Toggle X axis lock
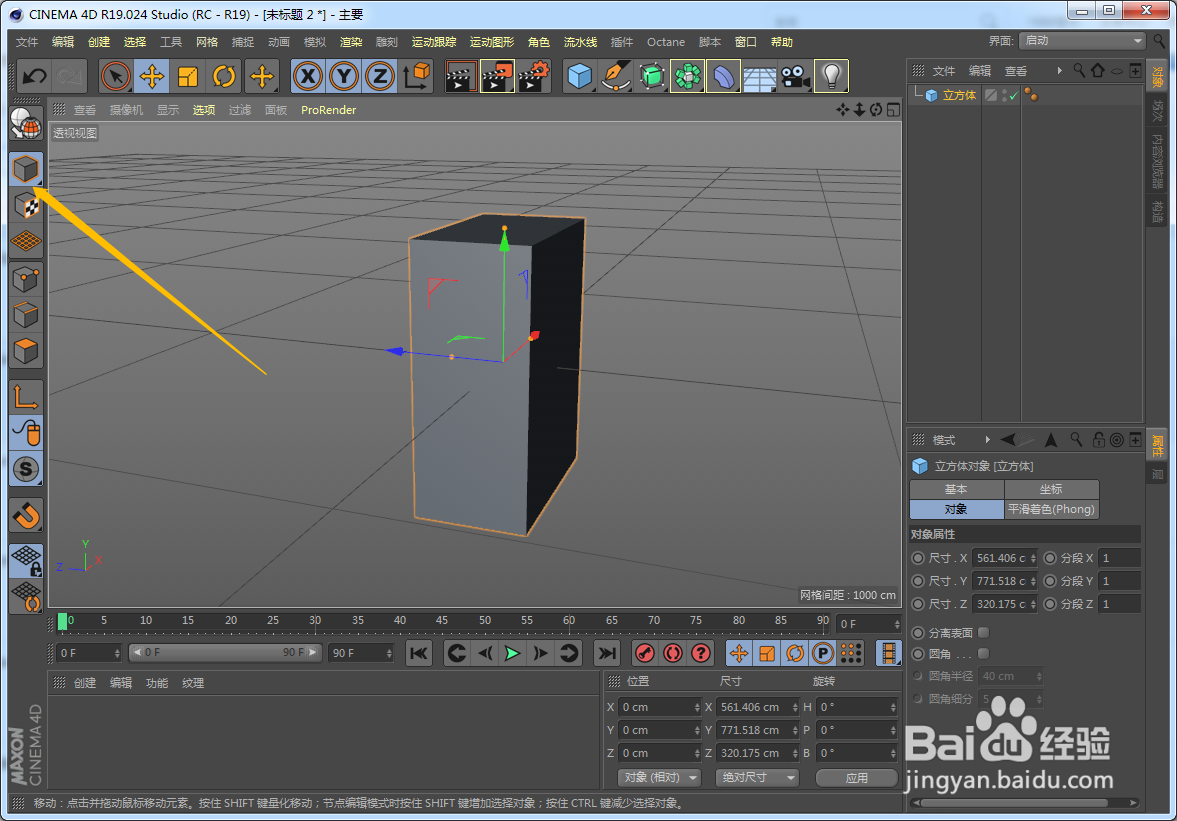 click(308, 76)
